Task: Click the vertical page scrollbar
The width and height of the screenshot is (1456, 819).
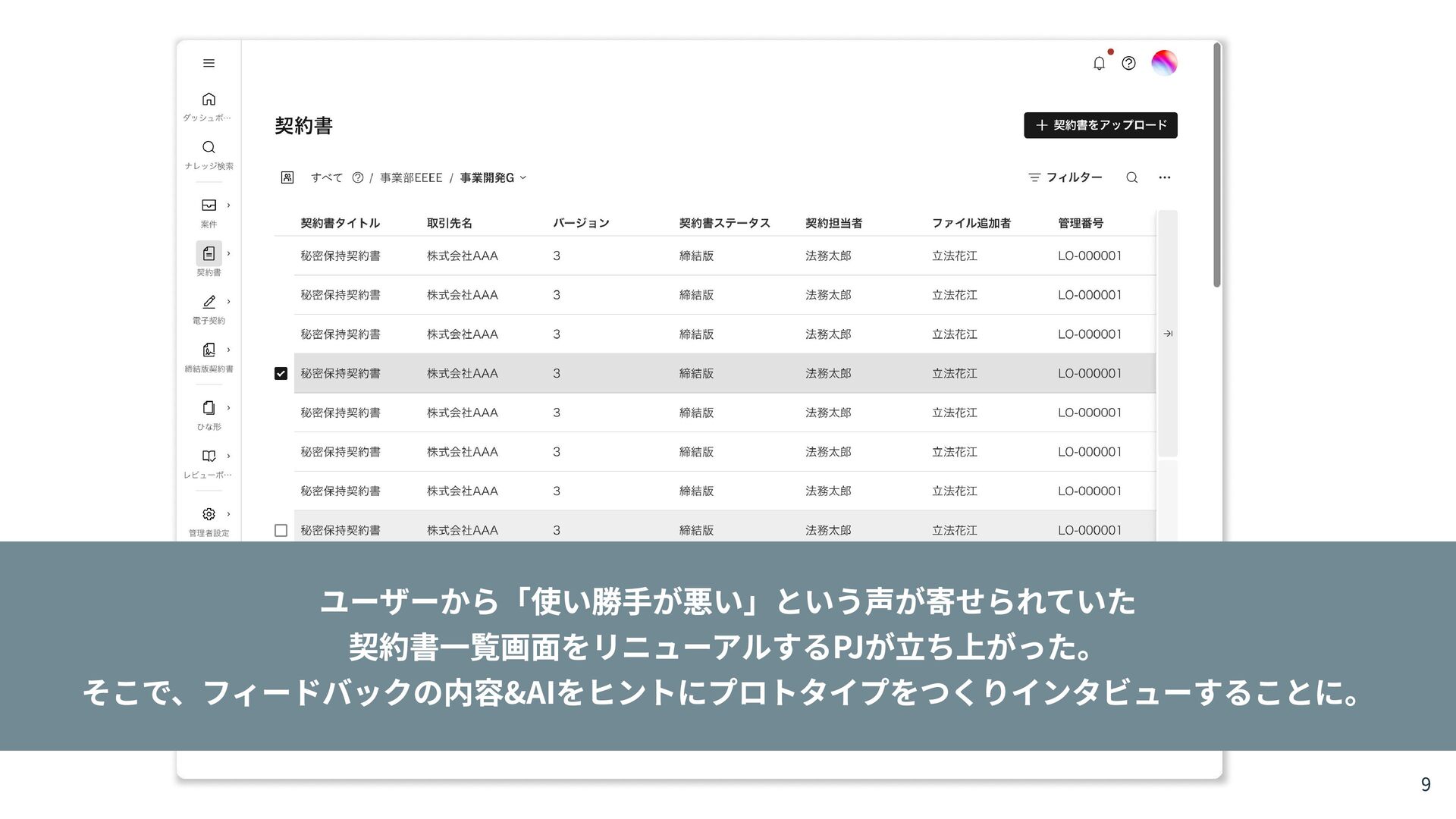Action: pos(1216,165)
